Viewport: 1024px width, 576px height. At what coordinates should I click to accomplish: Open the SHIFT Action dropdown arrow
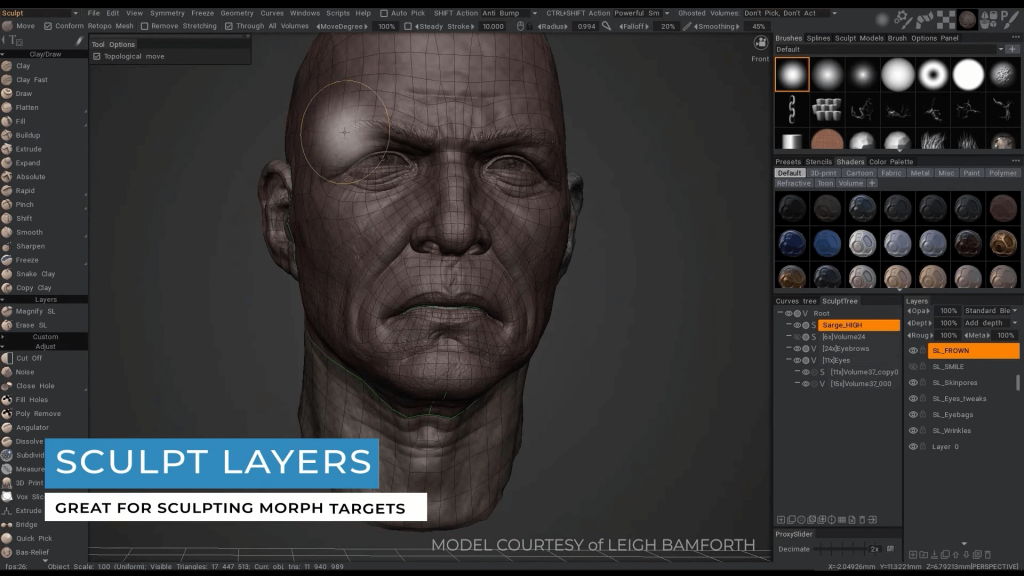534,13
